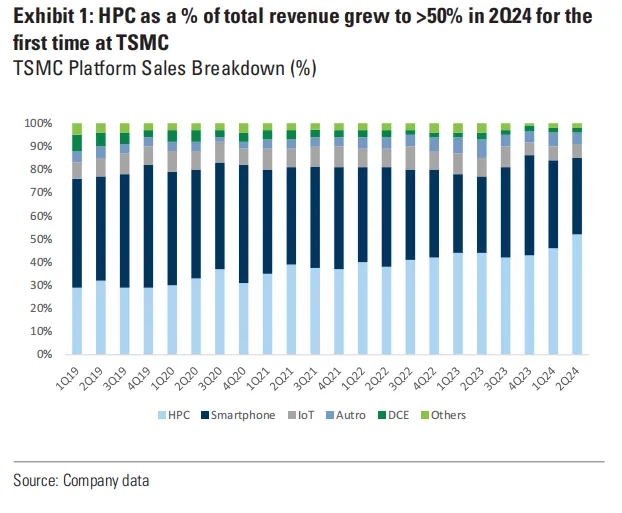Click the HPC legend color swatch
The image size is (622, 513).
162,415
